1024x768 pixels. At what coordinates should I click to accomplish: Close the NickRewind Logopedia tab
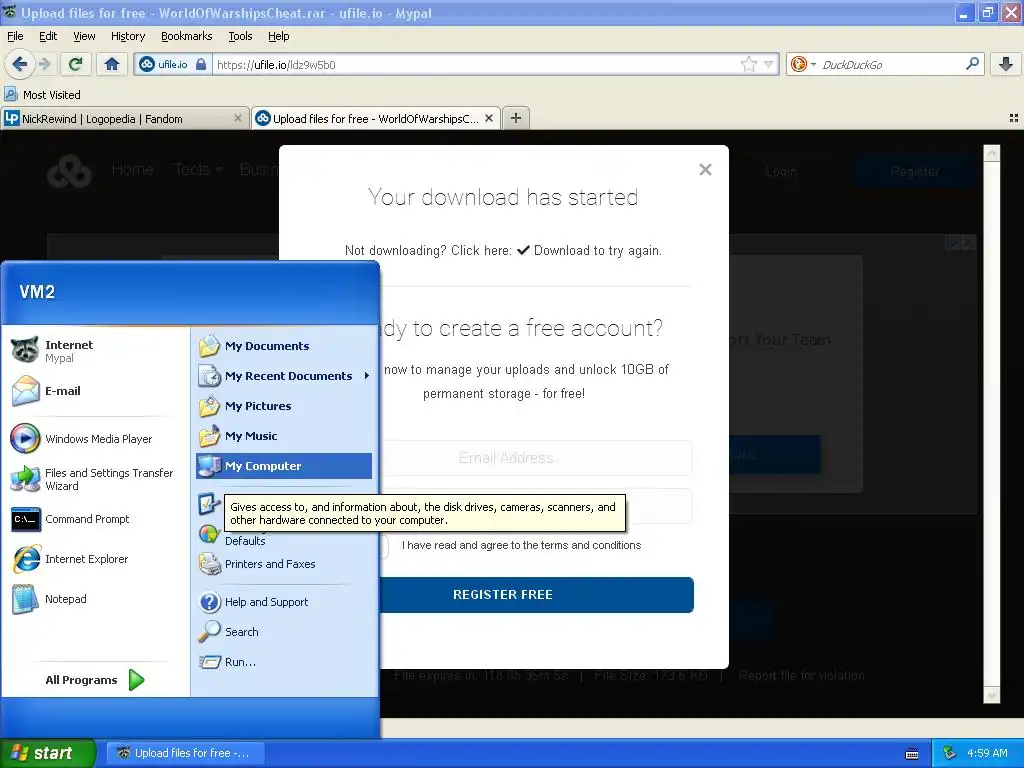[238, 118]
